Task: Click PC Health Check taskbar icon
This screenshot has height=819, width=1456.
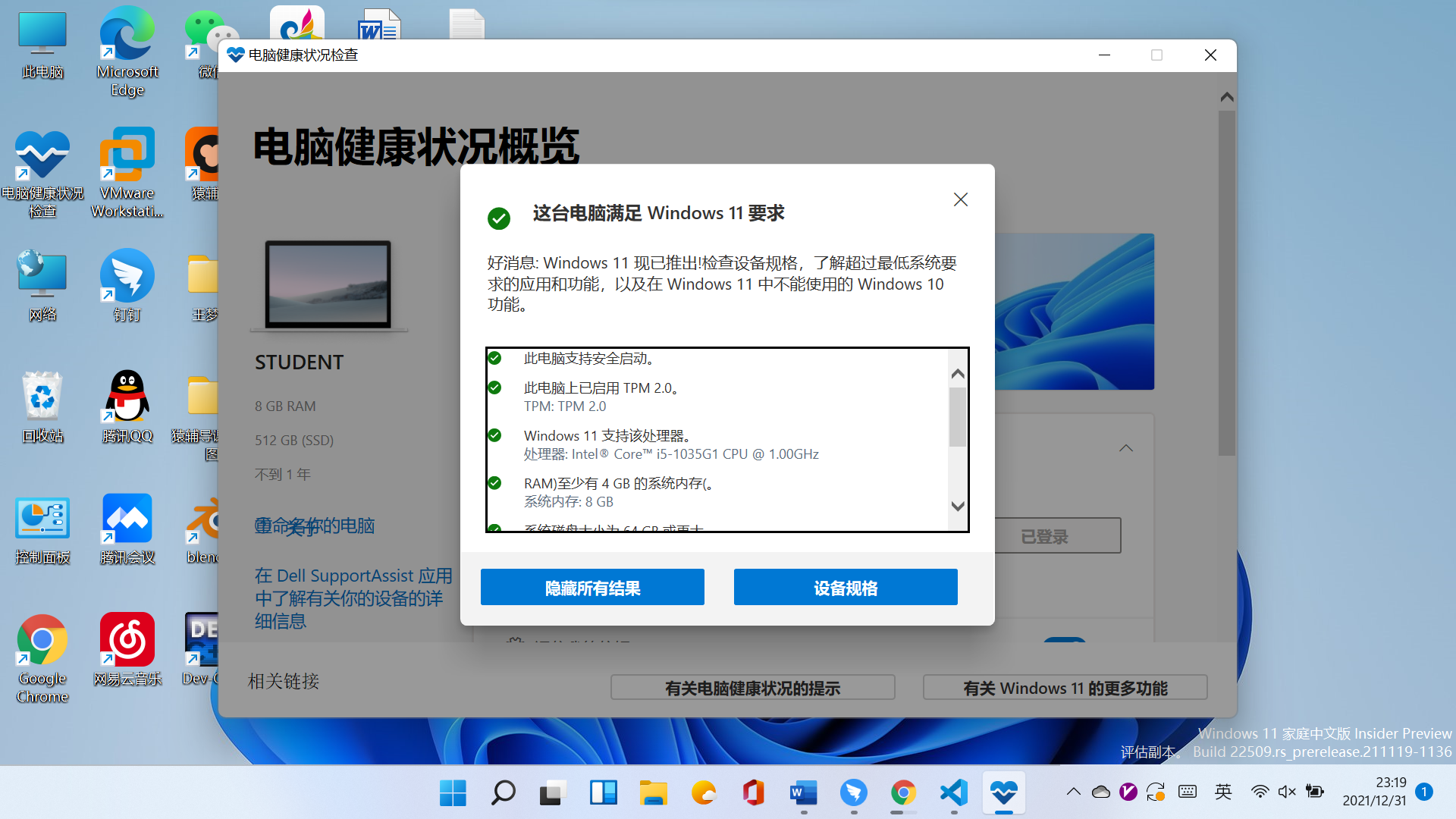Action: click(x=1003, y=792)
